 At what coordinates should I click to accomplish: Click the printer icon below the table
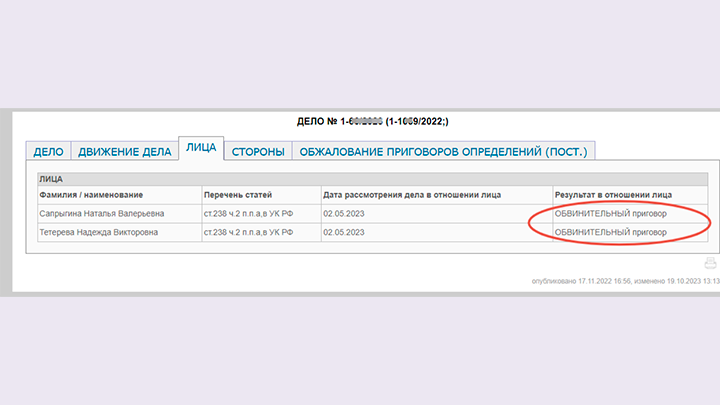(x=711, y=263)
